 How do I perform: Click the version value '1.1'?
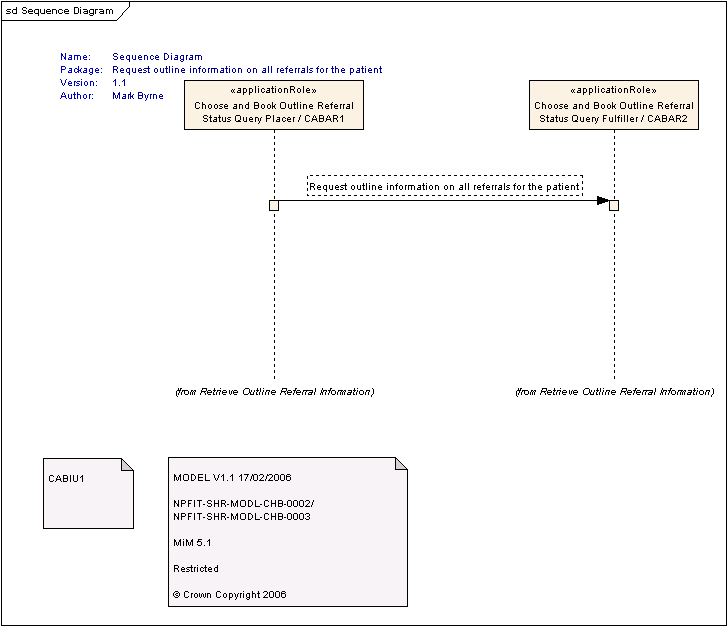coord(119,83)
